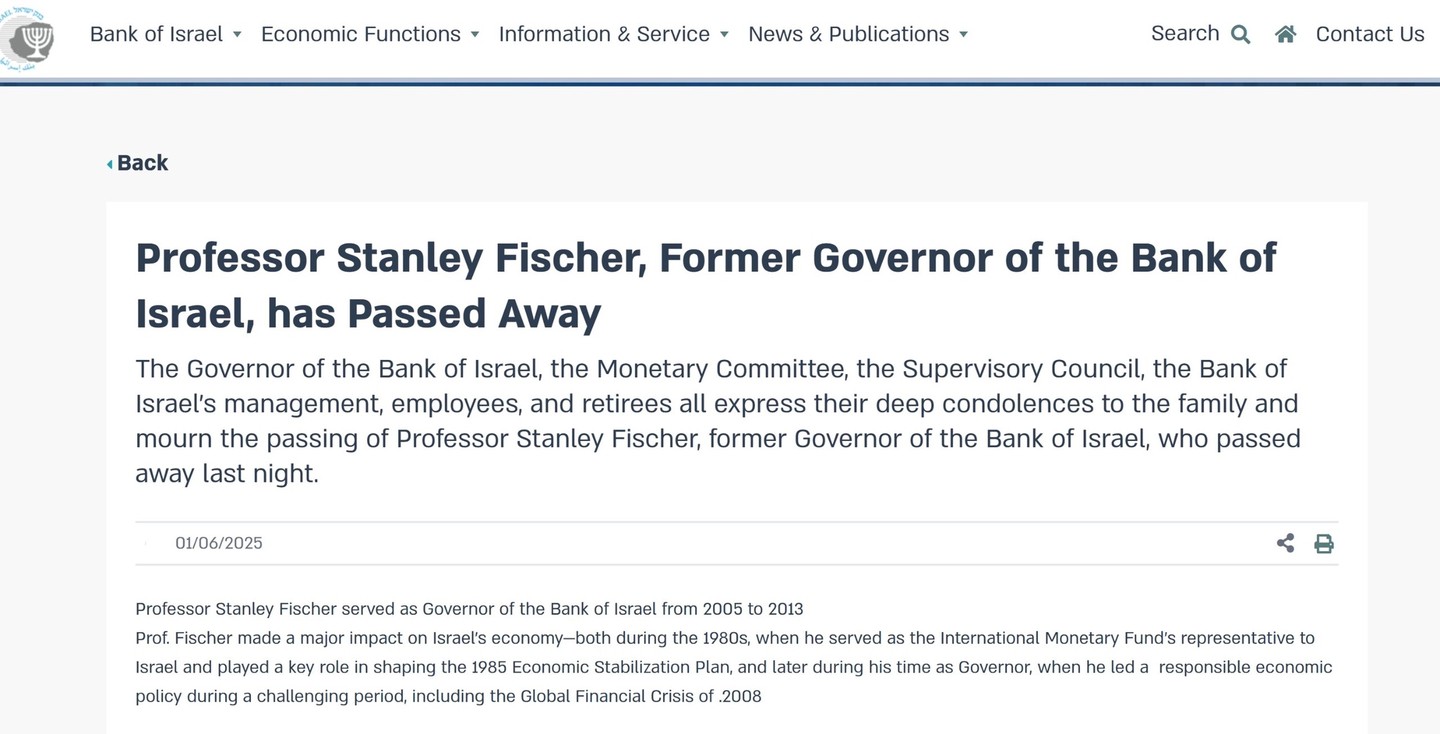Click the Search text link
Screen dimensions: 1440x734
tap(1185, 33)
